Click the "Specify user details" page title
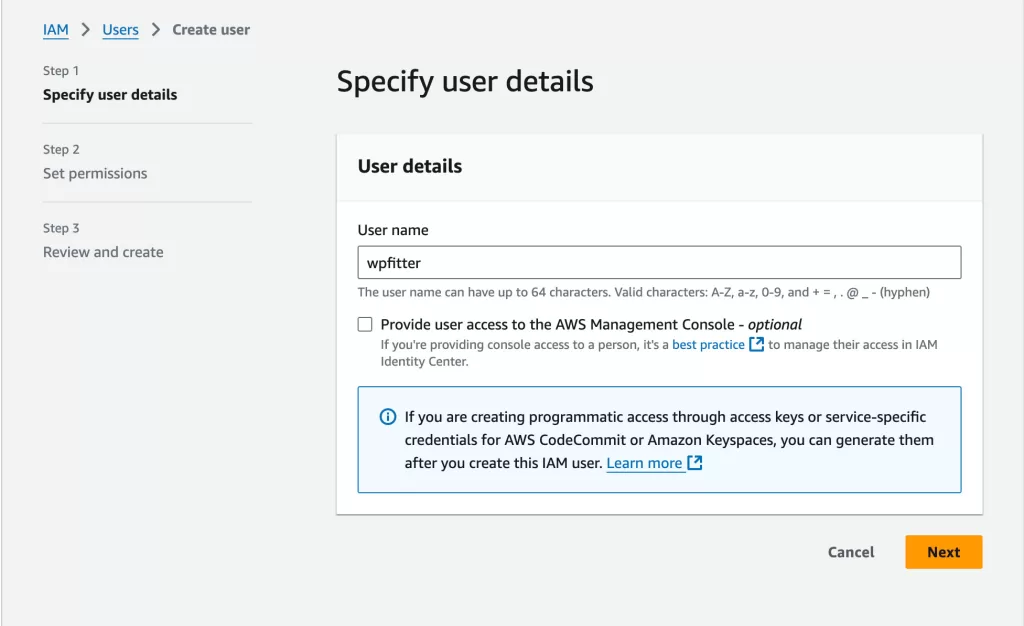This screenshot has height=626, width=1024. coord(465,81)
